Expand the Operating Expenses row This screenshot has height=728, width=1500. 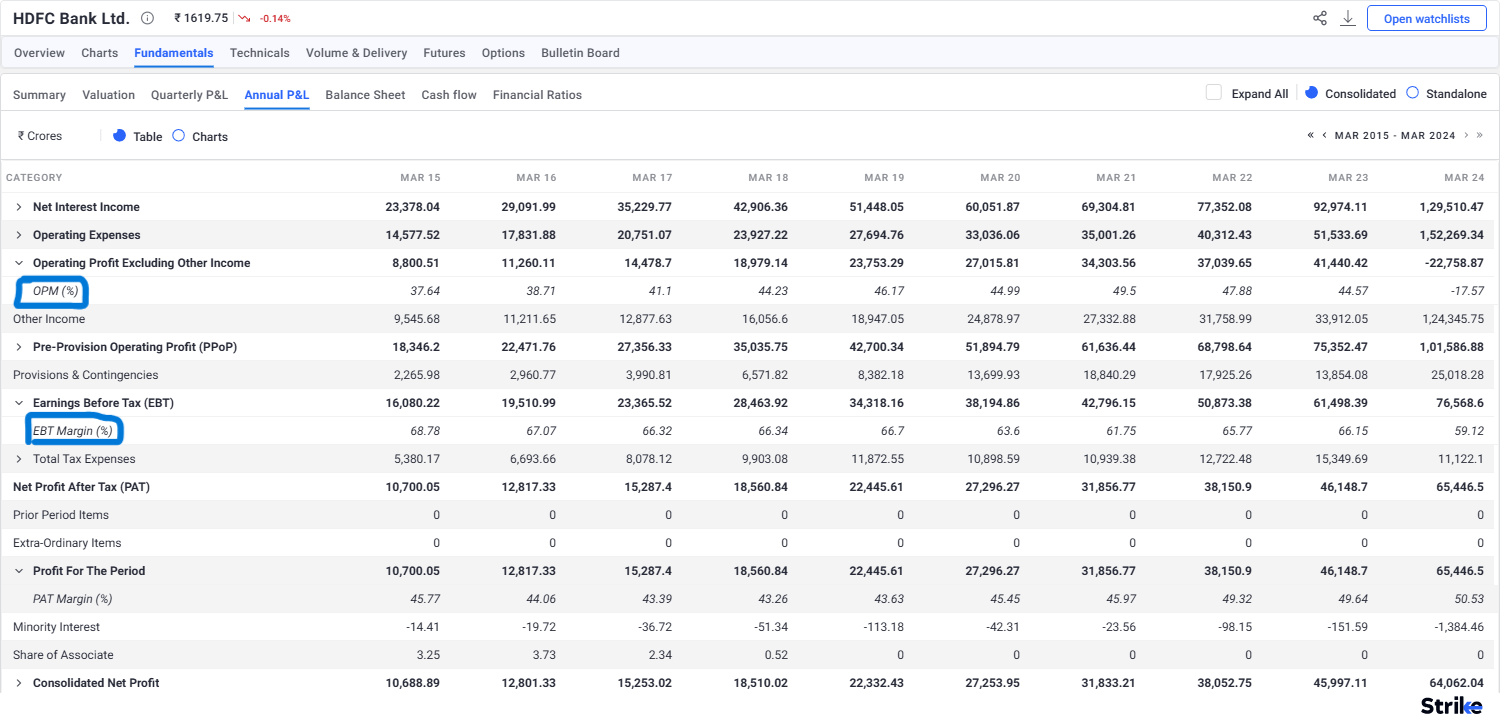(x=18, y=235)
